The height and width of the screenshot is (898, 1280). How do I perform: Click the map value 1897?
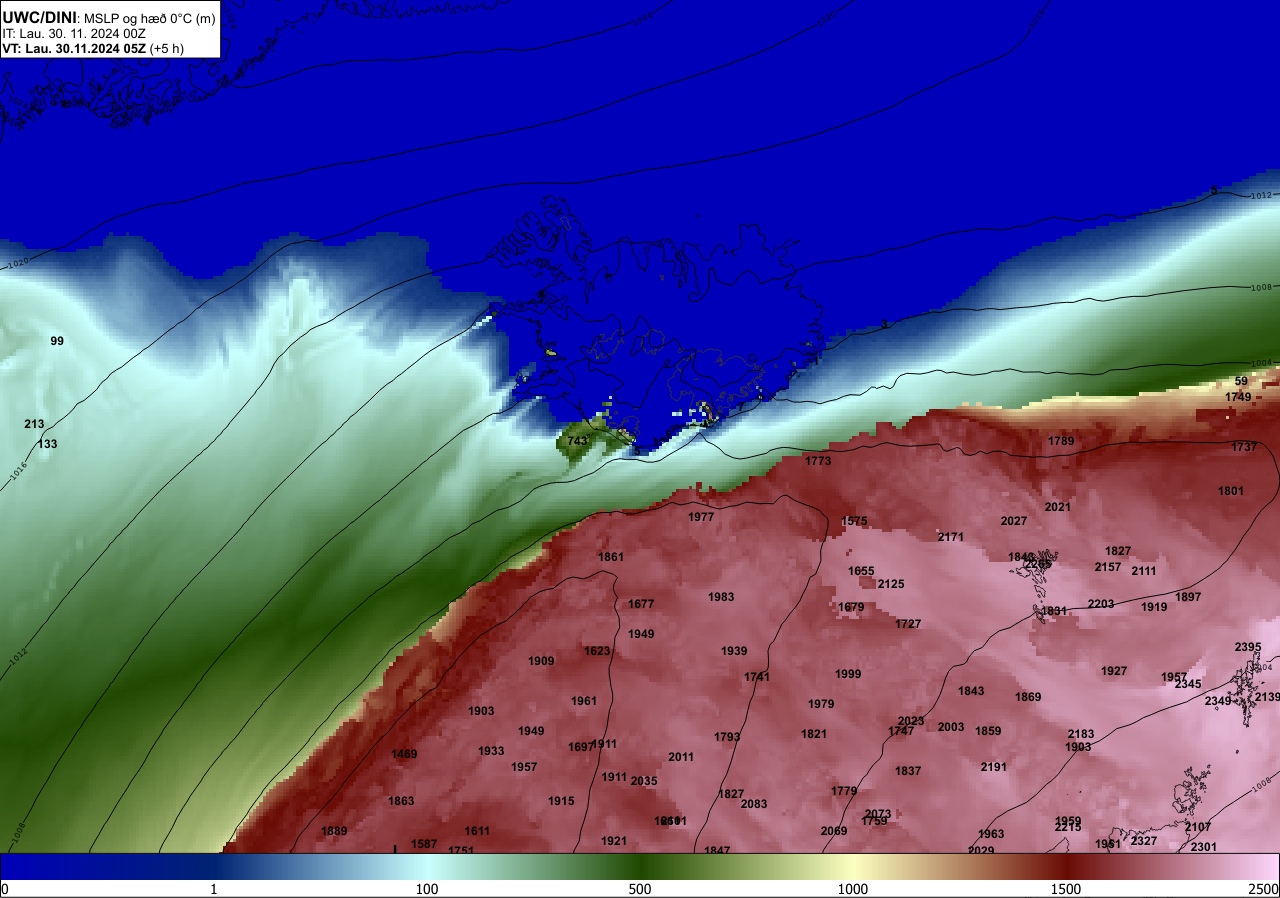pos(1188,597)
